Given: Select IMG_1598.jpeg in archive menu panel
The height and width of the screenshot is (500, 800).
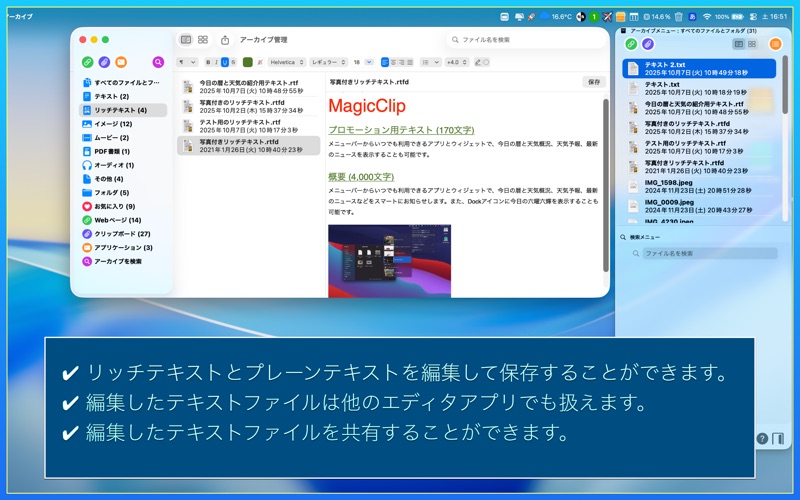Looking at the screenshot, I should 699,186.
